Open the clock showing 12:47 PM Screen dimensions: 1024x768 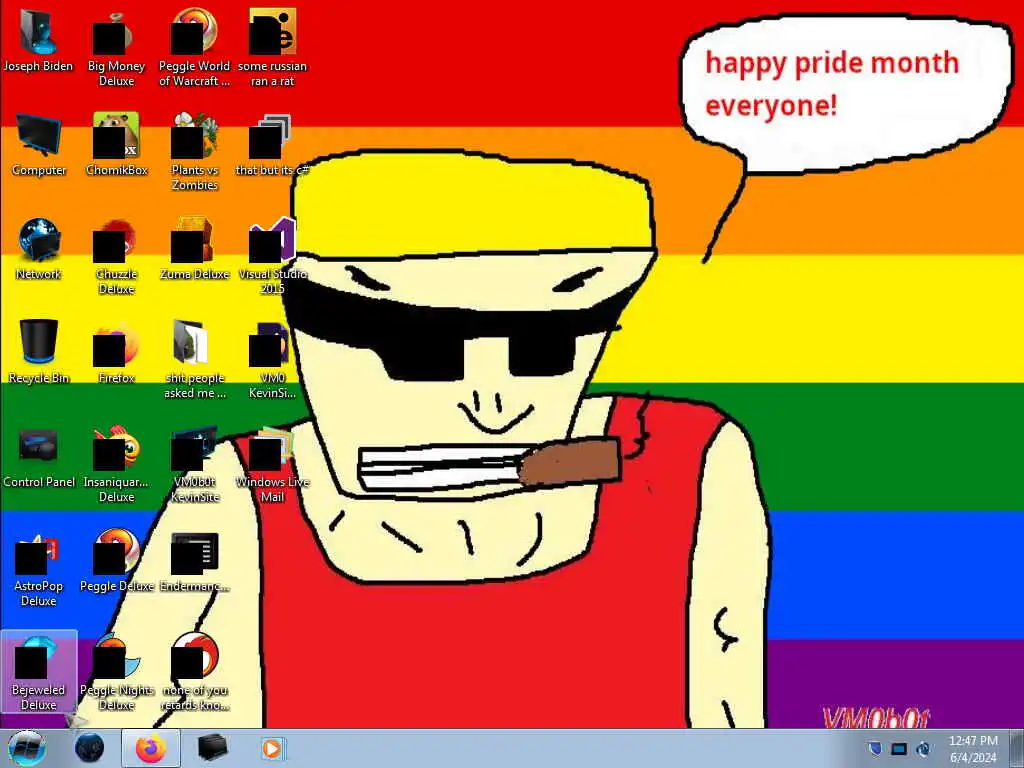(973, 748)
